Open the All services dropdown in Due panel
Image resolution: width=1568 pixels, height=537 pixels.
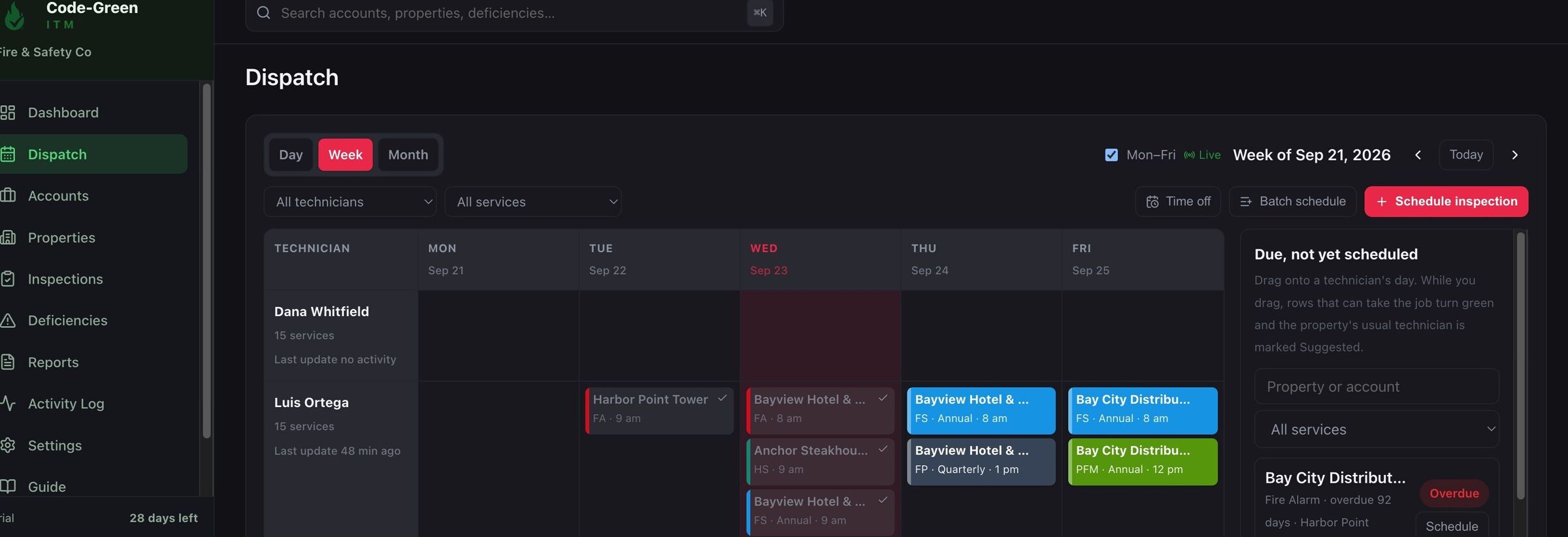pyautogui.click(x=1377, y=430)
